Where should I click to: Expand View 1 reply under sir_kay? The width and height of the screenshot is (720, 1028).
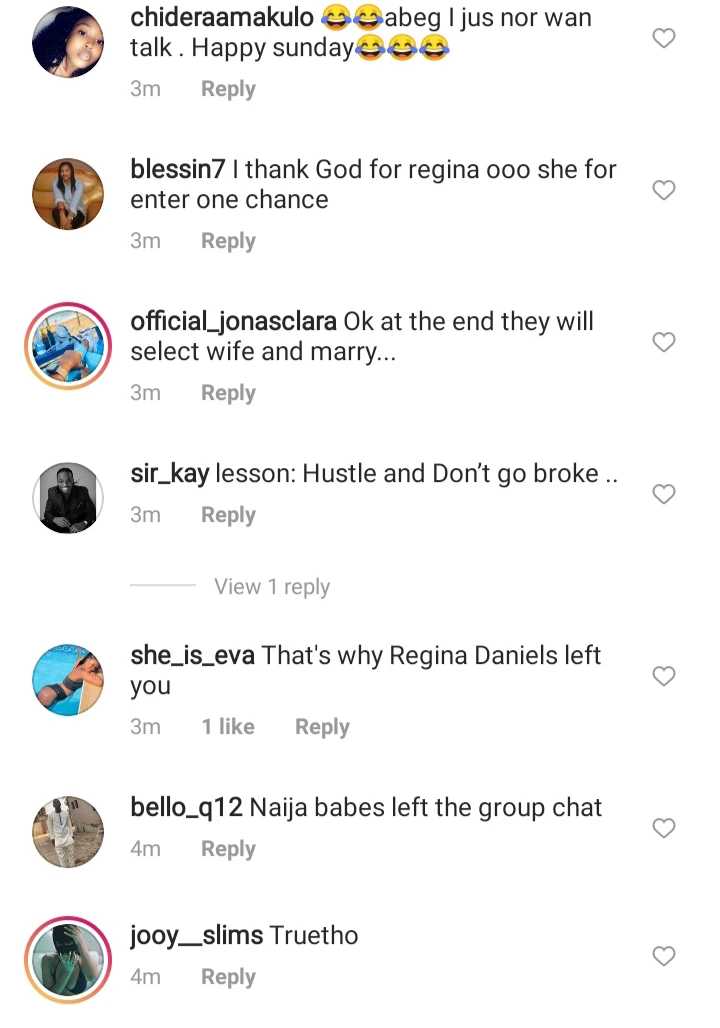pyautogui.click(x=271, y=587)
